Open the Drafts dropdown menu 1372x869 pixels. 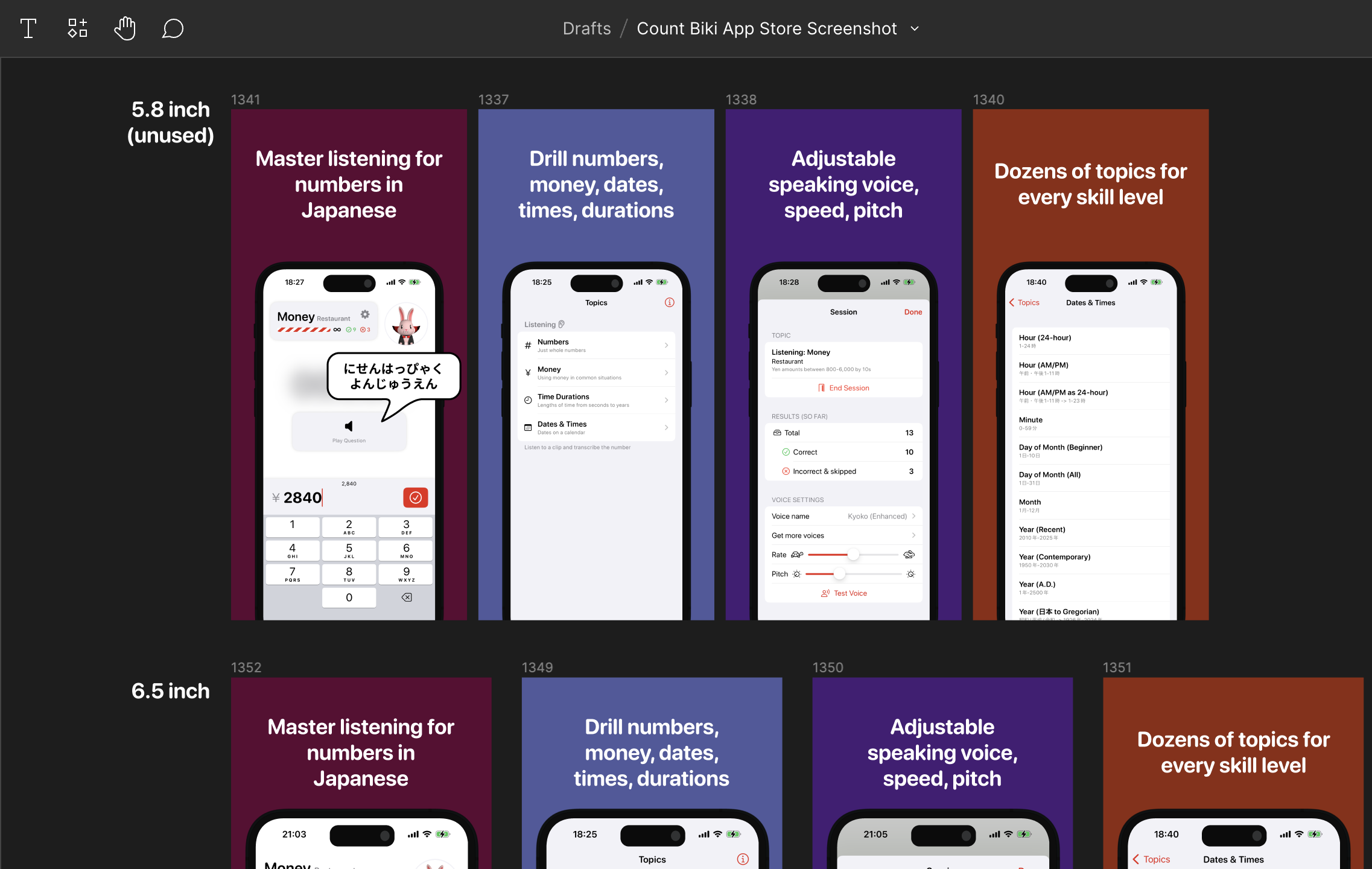point(585,28)
